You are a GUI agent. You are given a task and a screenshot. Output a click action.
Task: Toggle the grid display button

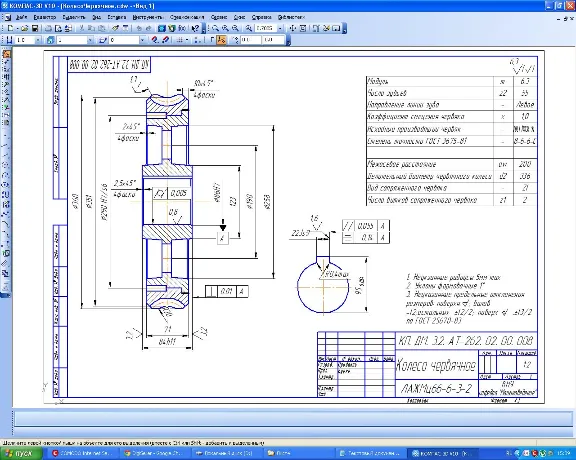(180, 40)
